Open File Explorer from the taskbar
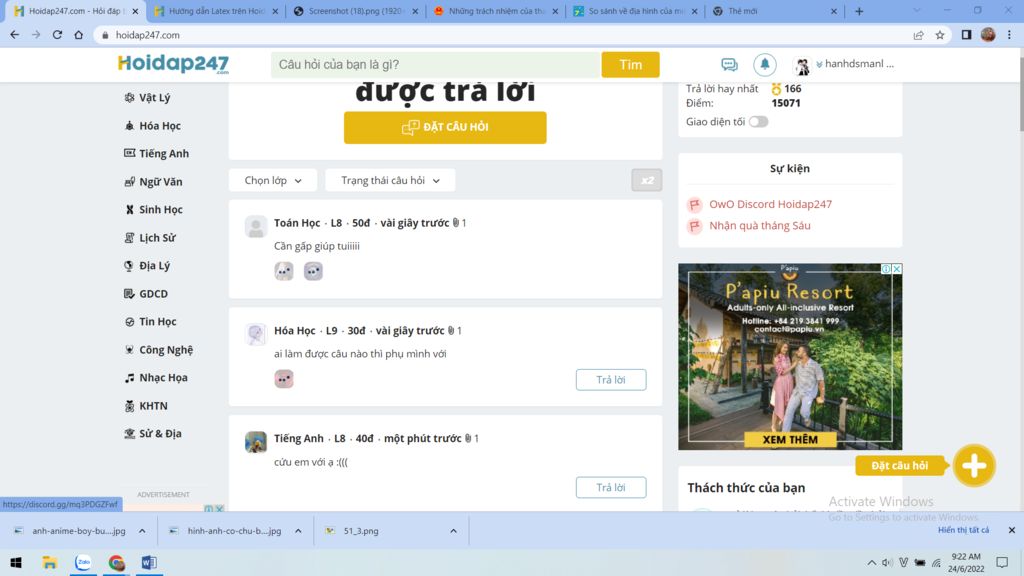Screen dimensions: 1024x576 click(50, 562)
